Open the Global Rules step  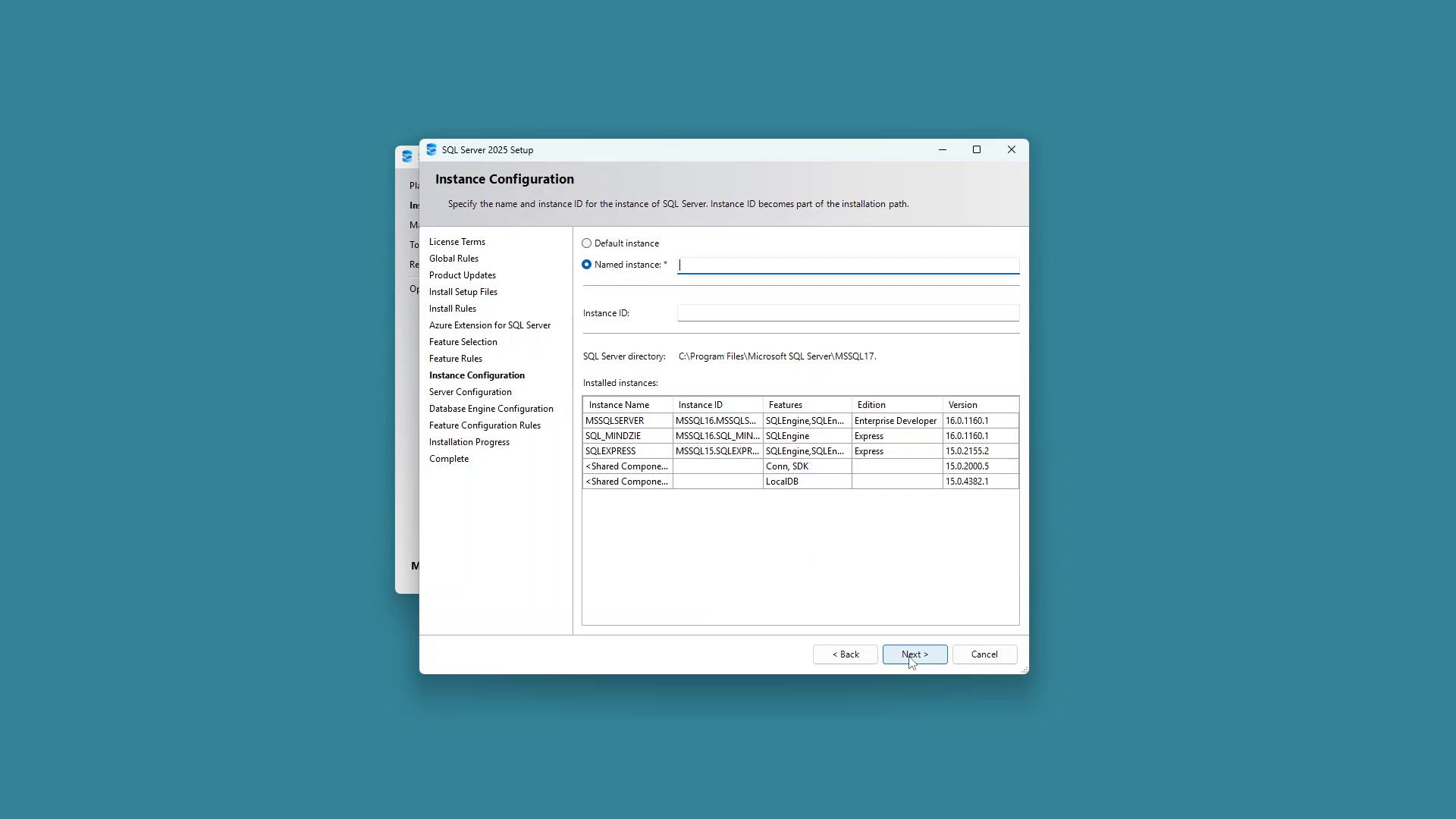(453, 259)
